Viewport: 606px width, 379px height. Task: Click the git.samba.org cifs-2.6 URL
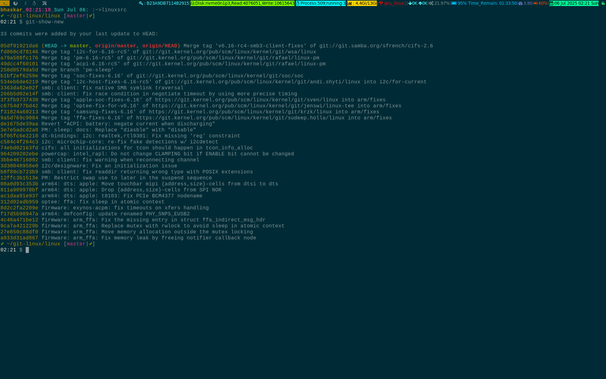coord(376,46)
